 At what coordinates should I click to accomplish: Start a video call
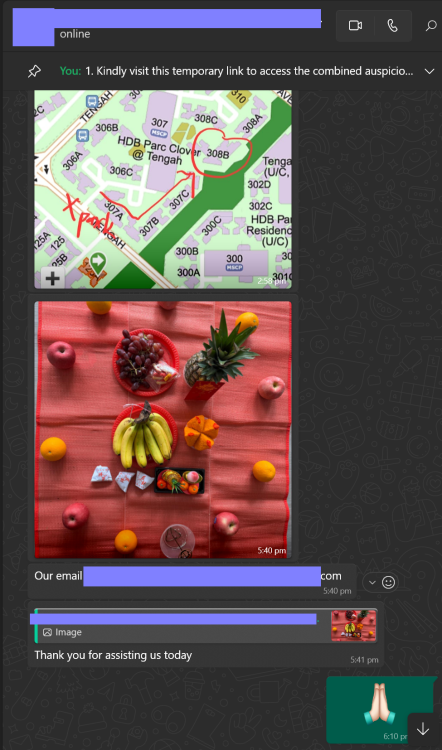pos(355,26)
